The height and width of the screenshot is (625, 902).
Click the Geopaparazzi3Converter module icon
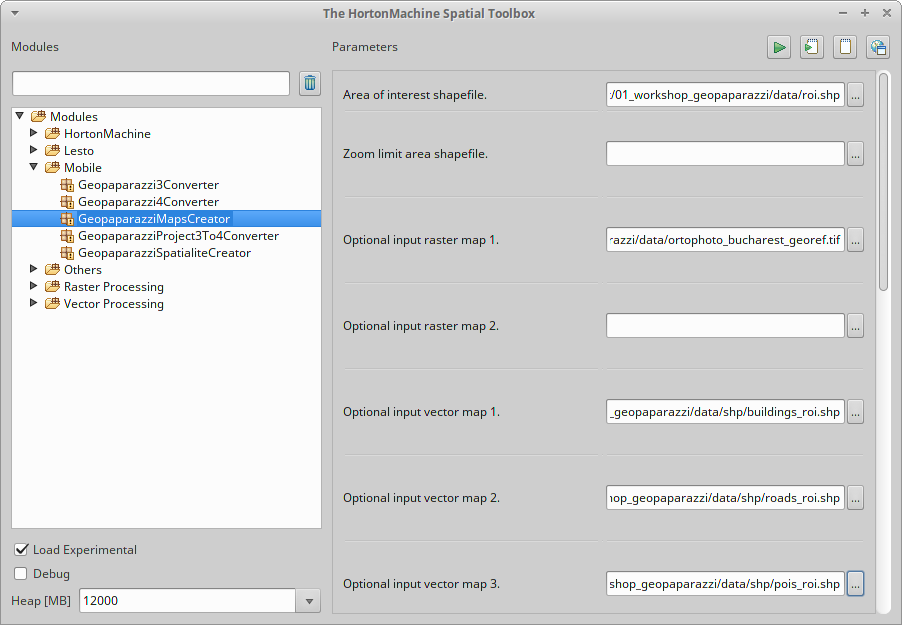point(67,185)
